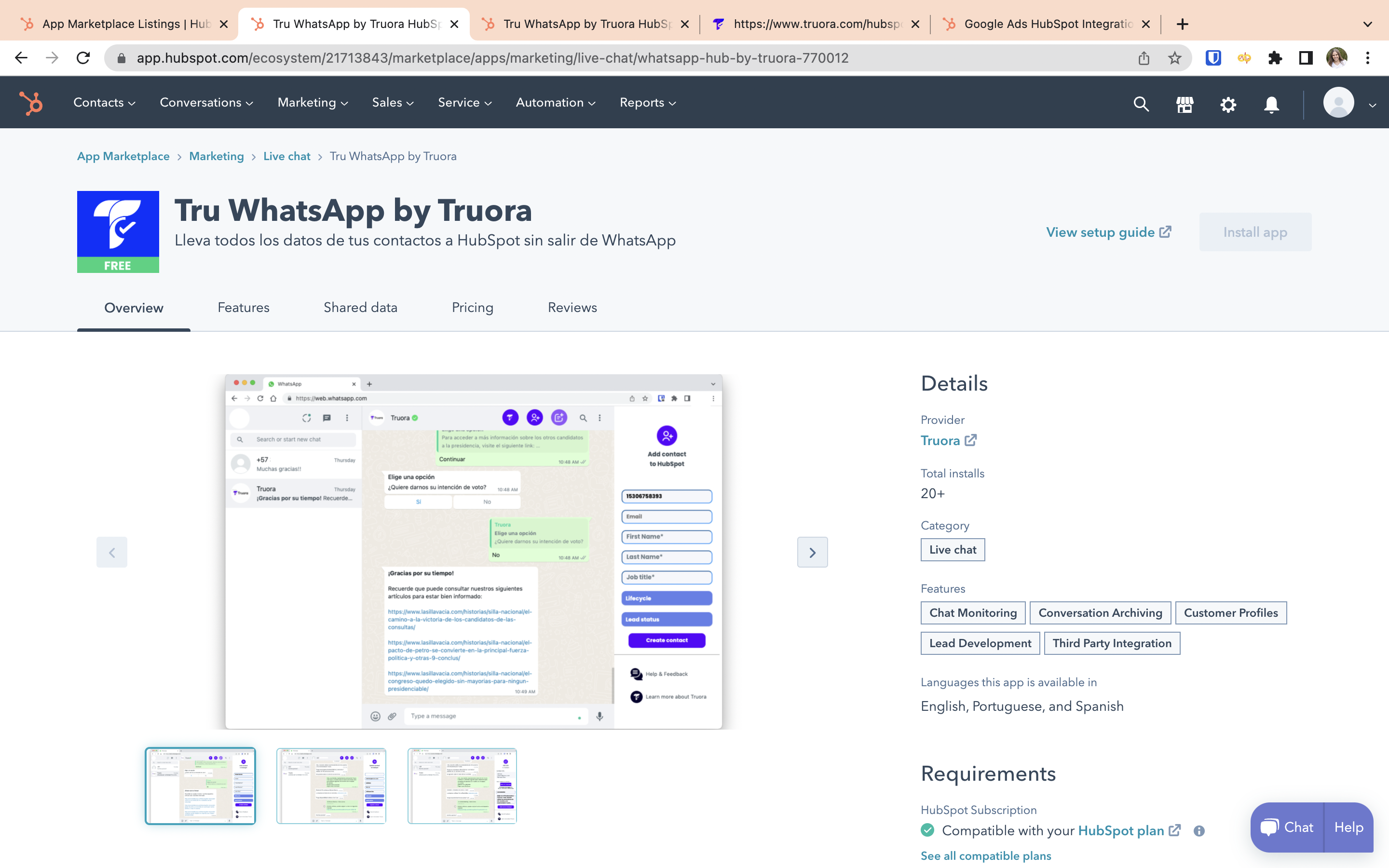Click the Help & Feedback icon in screenshot
1389x868 pixels.
coord(636,673)
